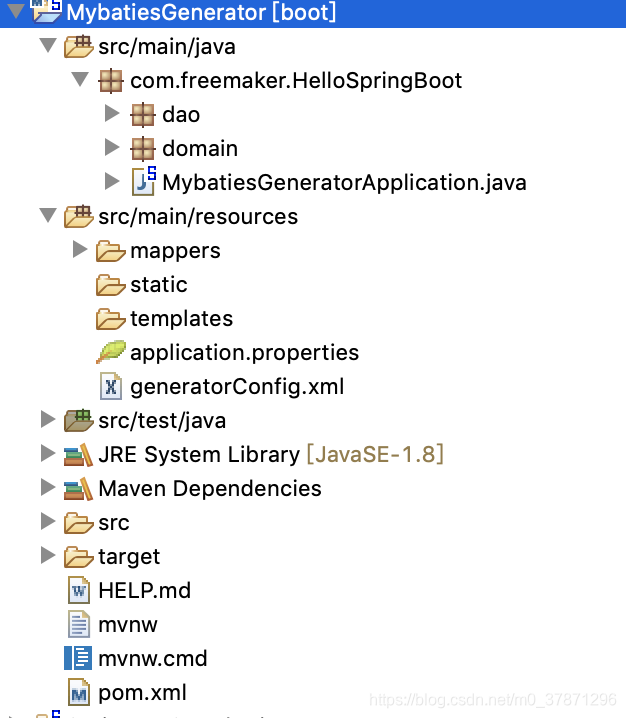Image resolution: width=626 pixels, height=718 pixels.
Task: Select the domain package label
Action: pyautogui.click(x=200, y=149)
